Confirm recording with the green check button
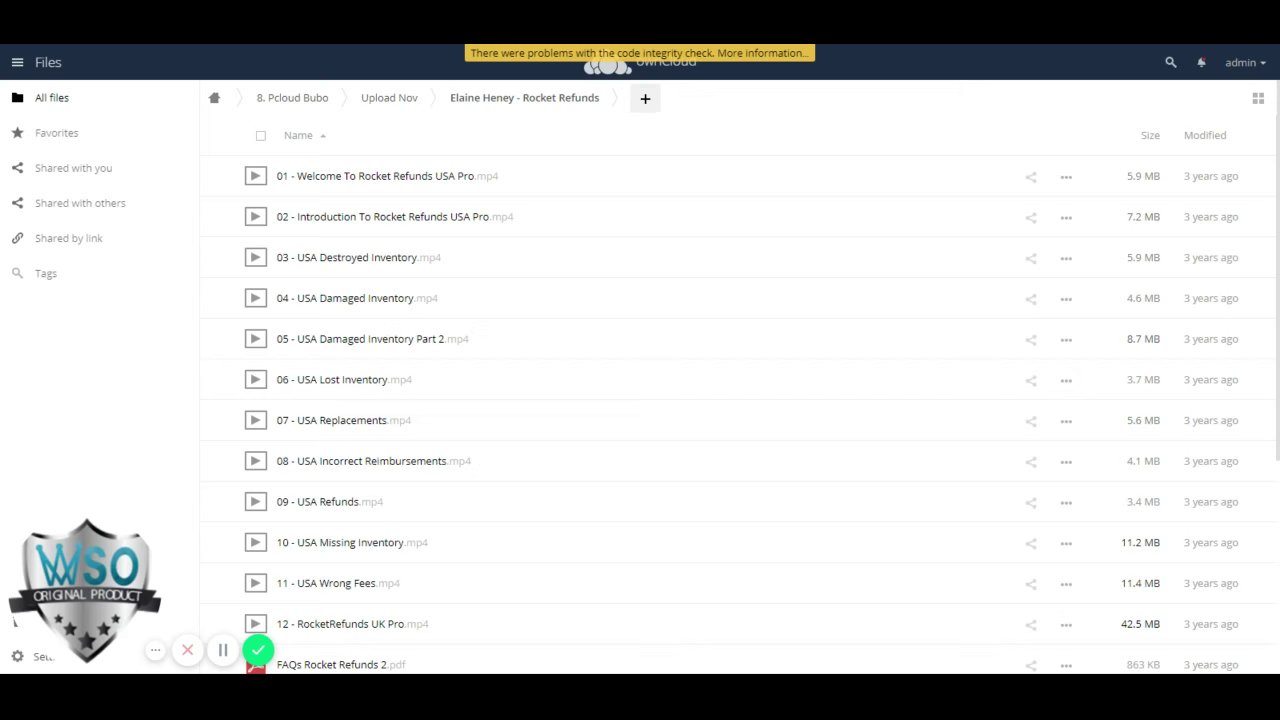This screenshot has width=1280, height=720. (x=258, y=650)
